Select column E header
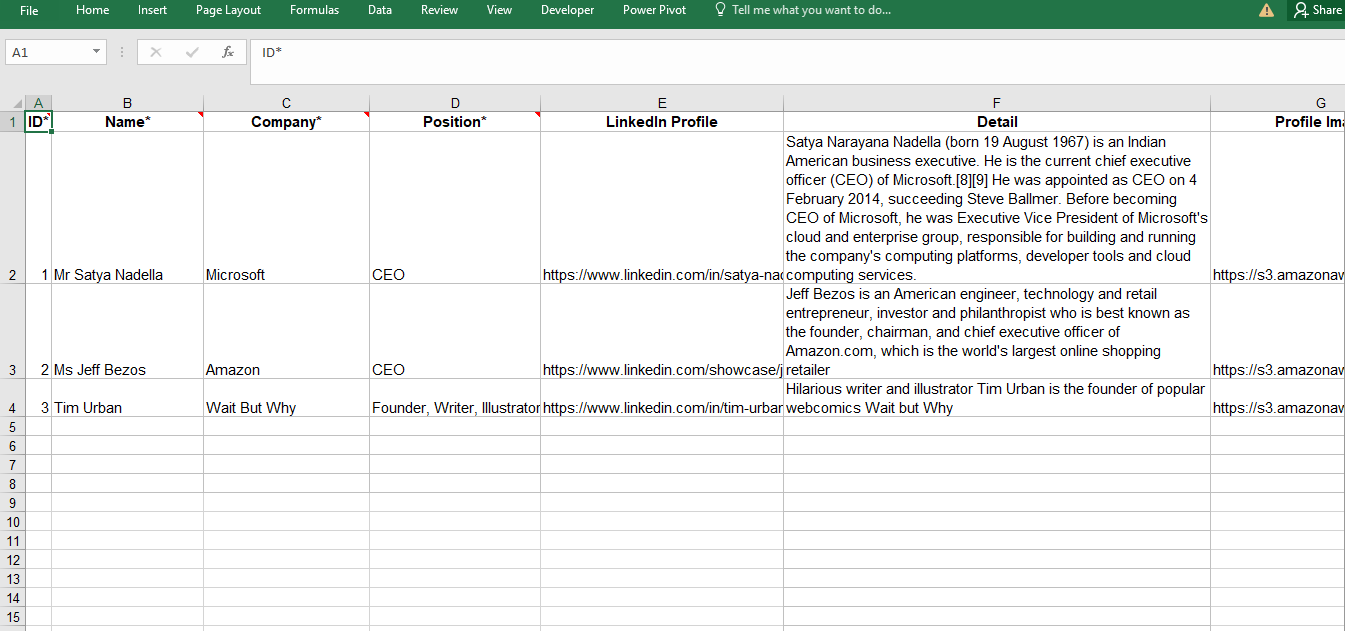Image resolution: width=1345 pixels, height=631 pixels. coord(662,103)
